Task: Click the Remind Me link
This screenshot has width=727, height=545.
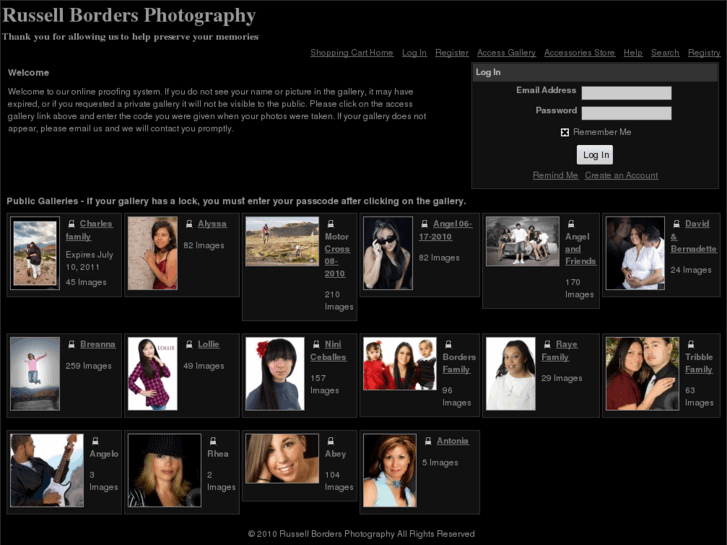Action: tap(555, 176)
